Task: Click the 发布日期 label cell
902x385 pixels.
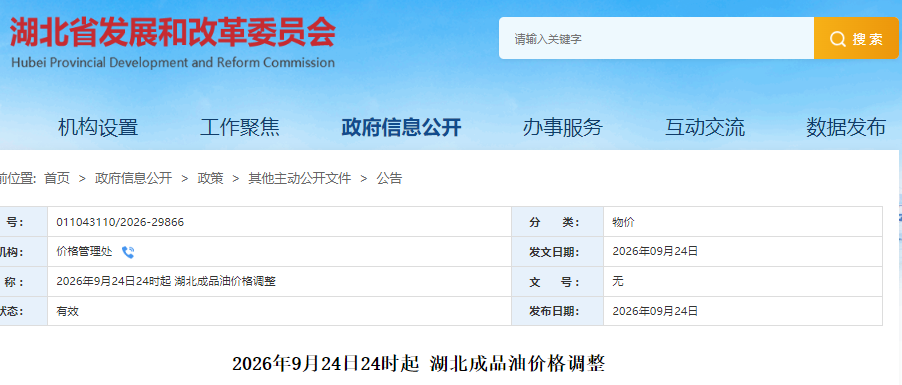Action: point(557,311)
